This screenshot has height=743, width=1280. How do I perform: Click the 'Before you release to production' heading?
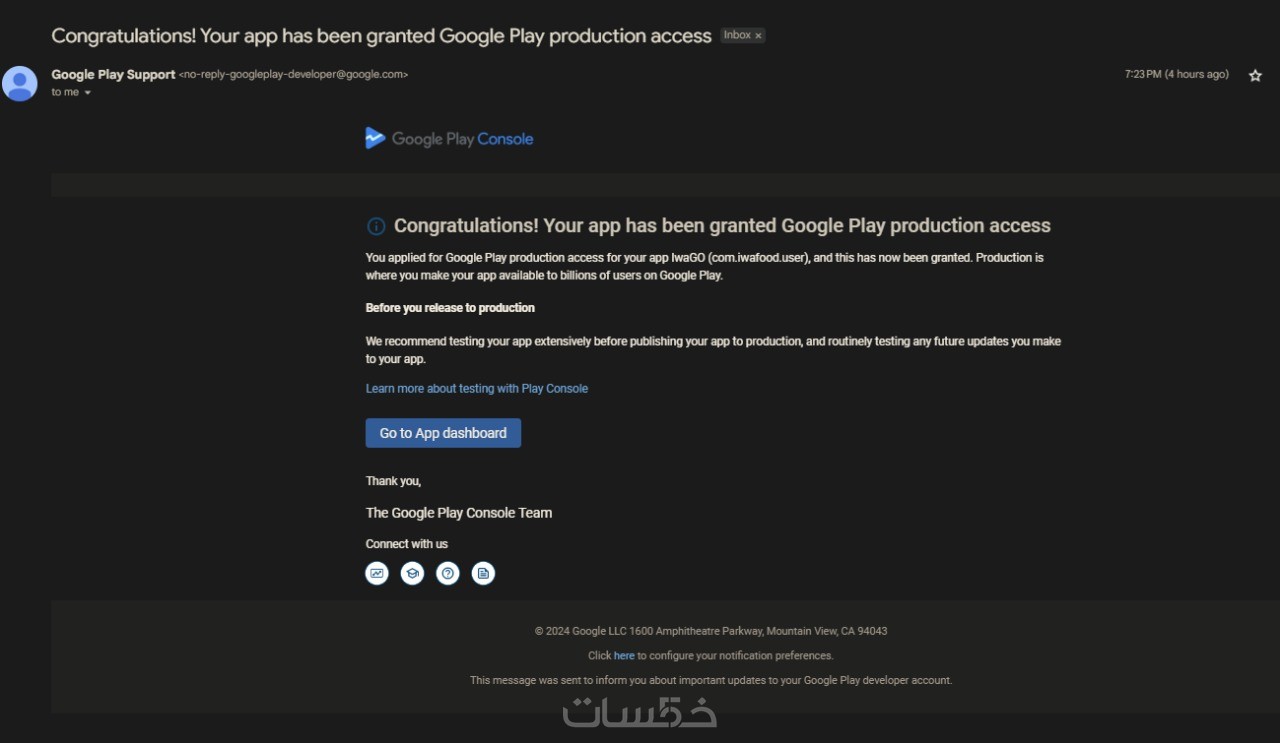click(x=450, y=308)
